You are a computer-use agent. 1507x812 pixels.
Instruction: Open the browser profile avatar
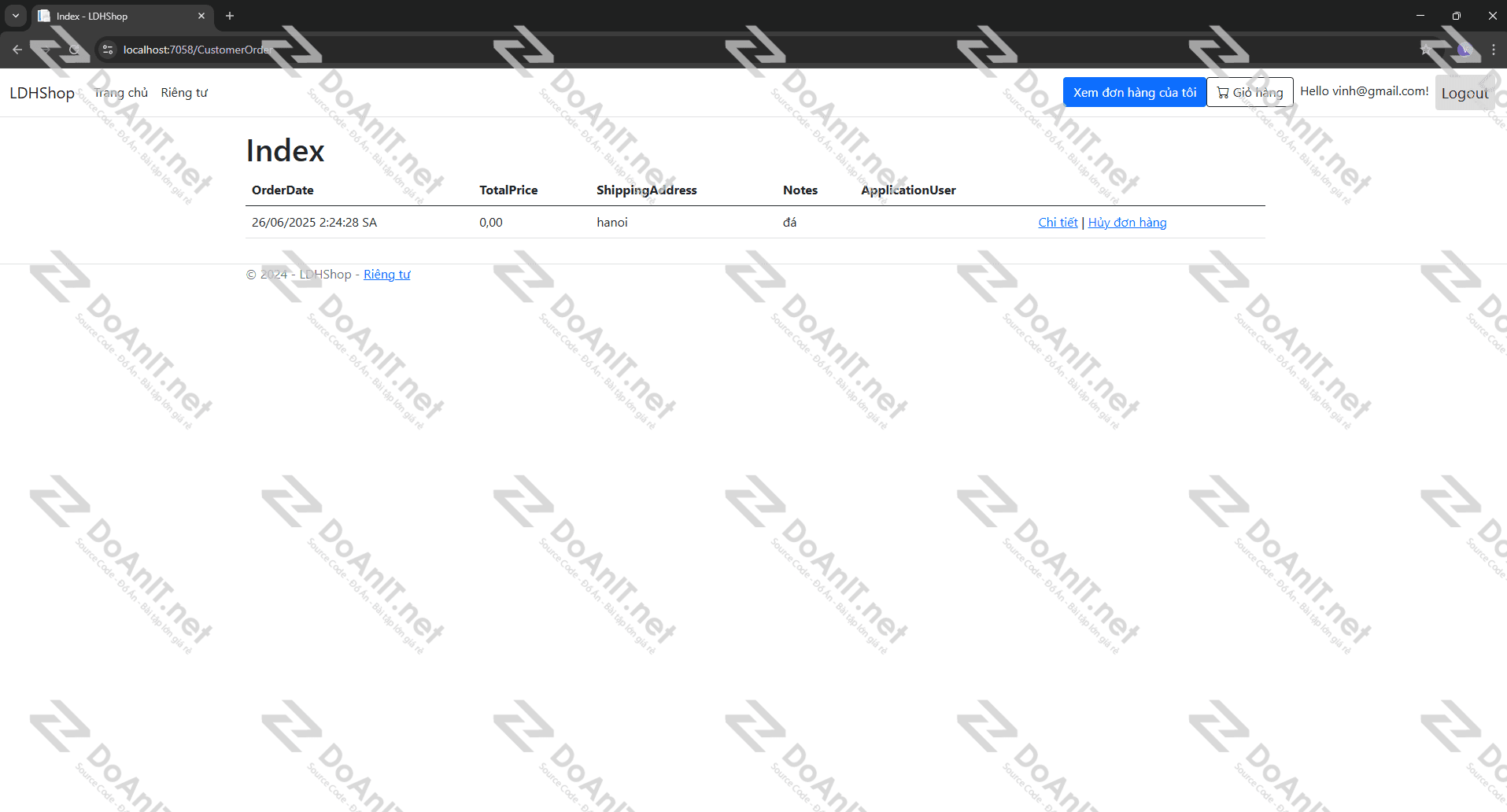click(1464, 50)
